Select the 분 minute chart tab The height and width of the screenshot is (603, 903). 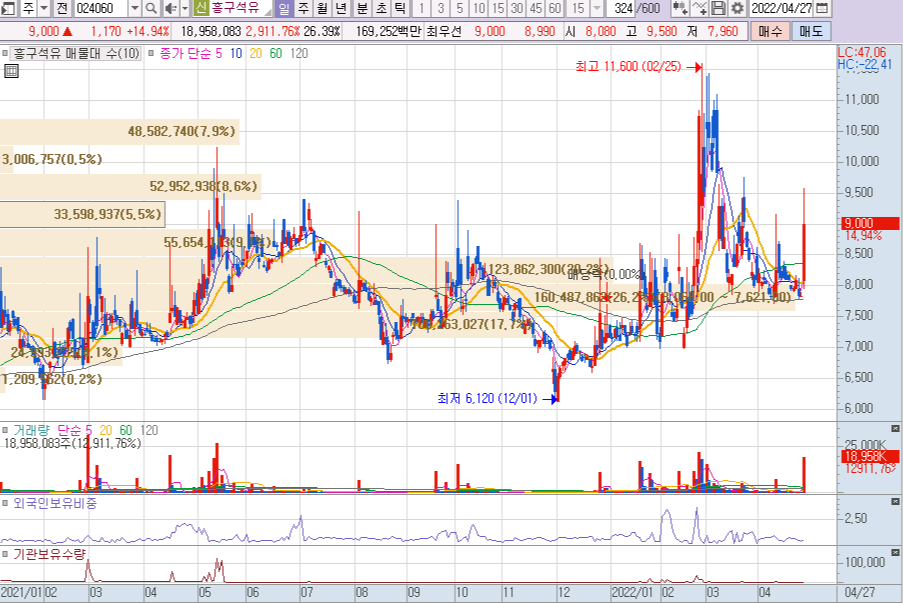coord(362,8)
